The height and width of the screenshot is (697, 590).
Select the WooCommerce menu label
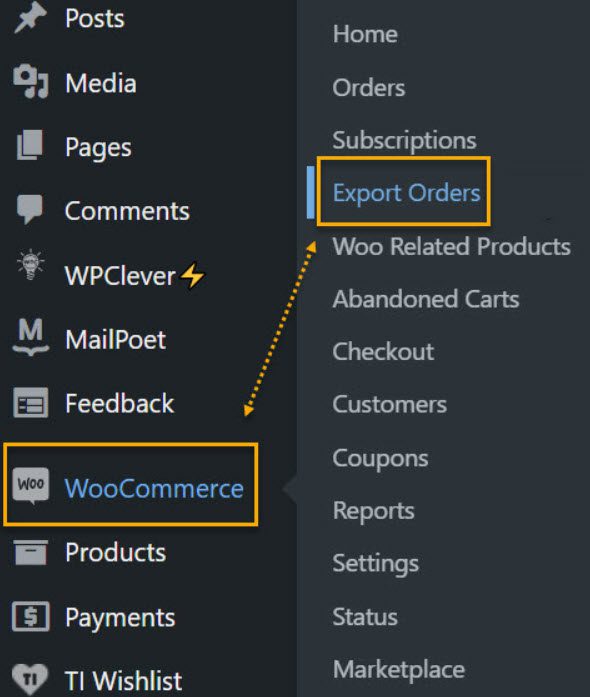(x=154, y=489)
